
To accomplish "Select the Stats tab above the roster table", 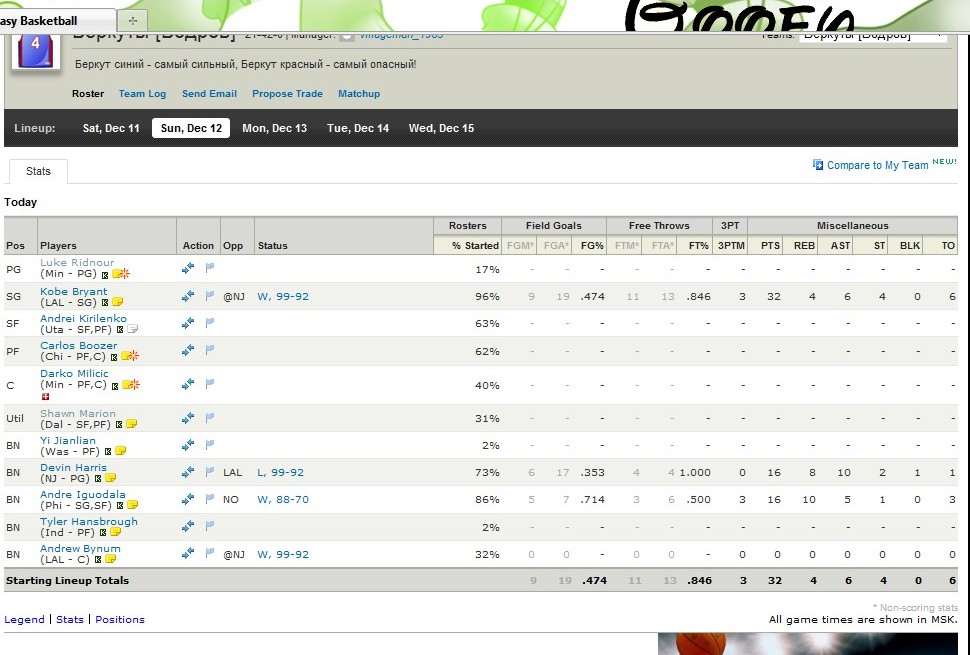I will [38, 171].
